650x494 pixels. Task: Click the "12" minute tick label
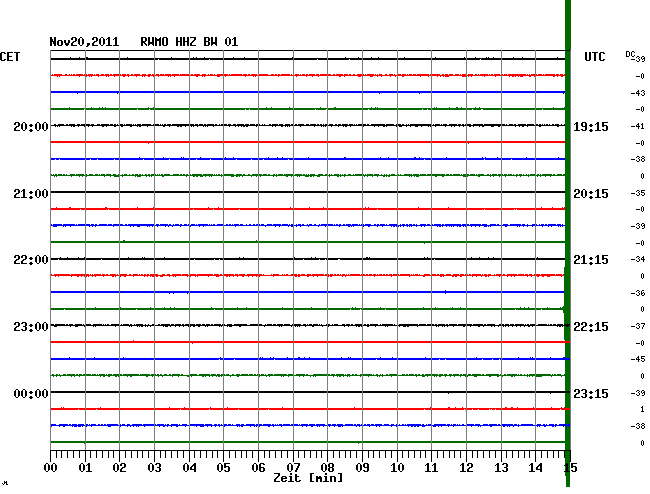coord(466,468)
